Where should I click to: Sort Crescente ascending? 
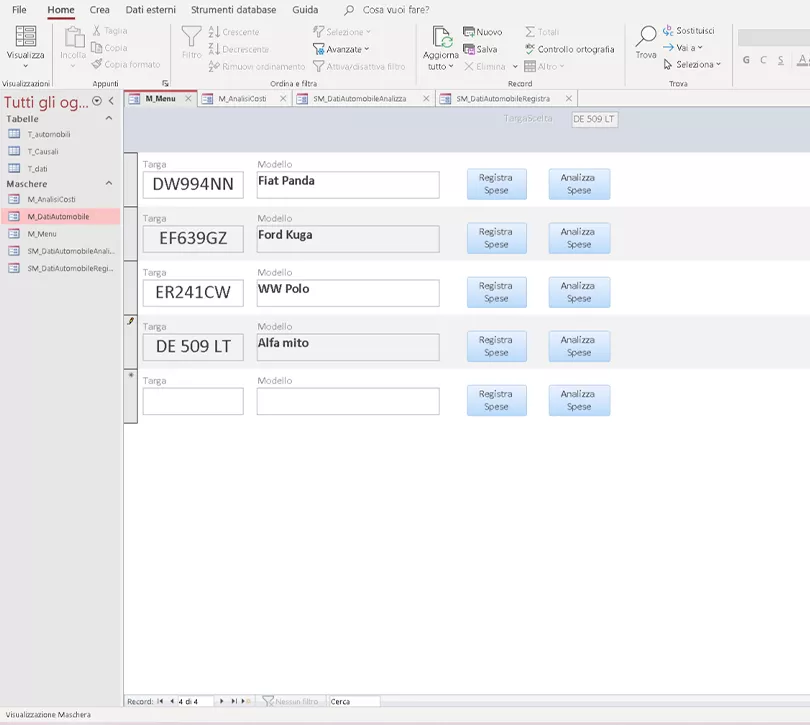[x=234, y=32]
